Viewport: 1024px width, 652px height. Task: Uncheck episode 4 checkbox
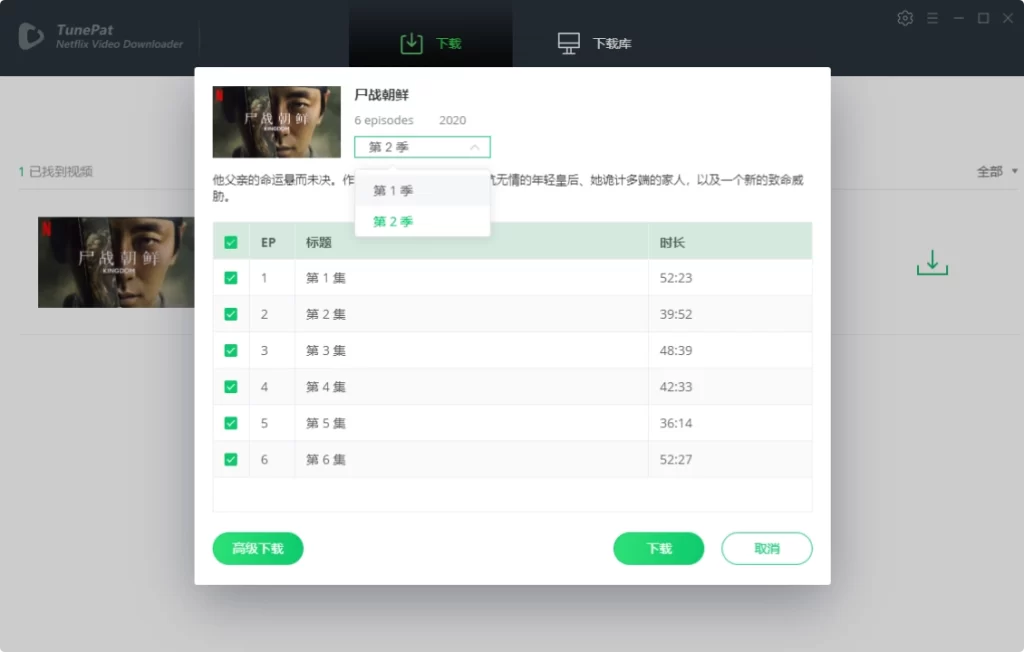point(231,387)
